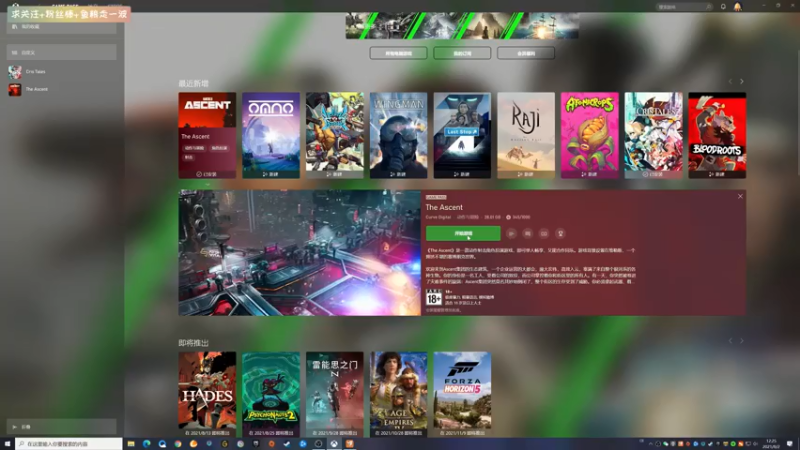This screenshot has width=800, height=450.
Task: Open the Hades upcoming game tile
Action: (207, 393)
